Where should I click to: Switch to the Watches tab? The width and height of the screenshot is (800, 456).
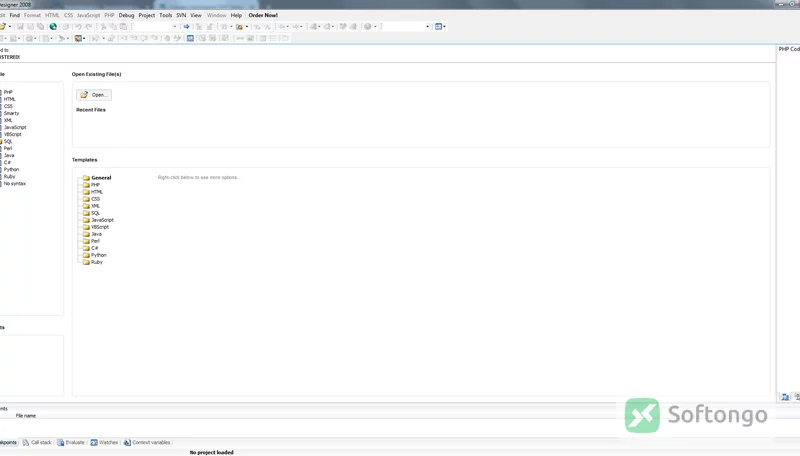pyautogui.click(x=104, y=442)
